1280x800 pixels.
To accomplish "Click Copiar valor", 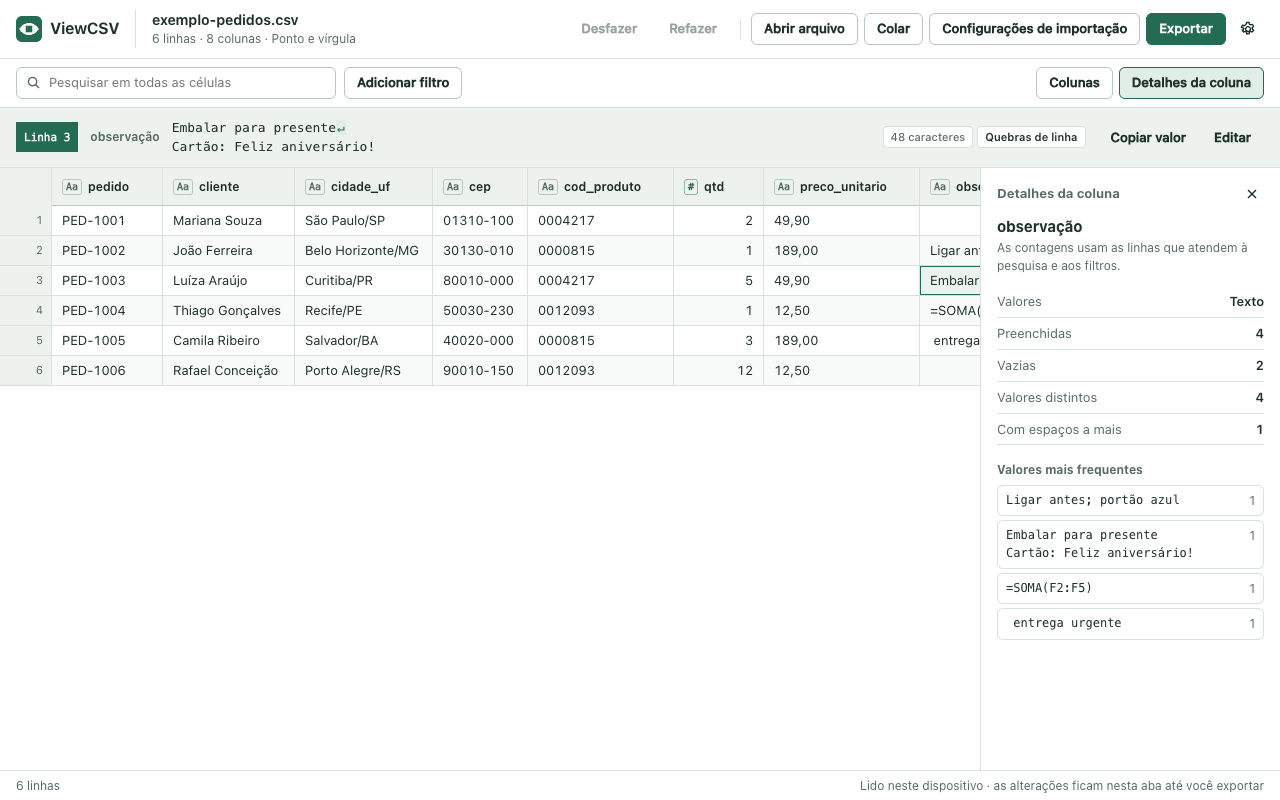I will pos(1148,137).
